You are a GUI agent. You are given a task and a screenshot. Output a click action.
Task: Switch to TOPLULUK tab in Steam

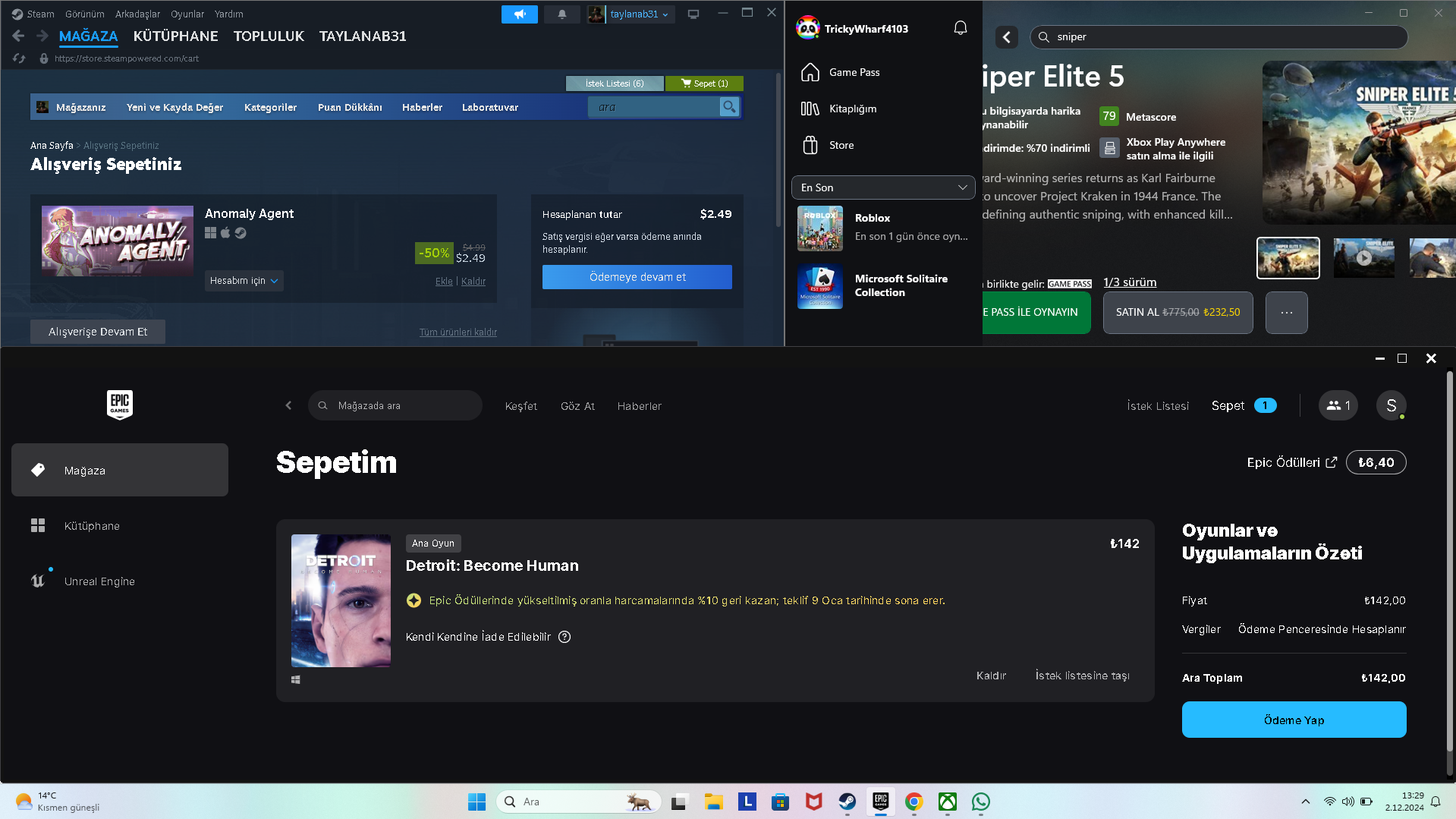(x=269, y=36)
